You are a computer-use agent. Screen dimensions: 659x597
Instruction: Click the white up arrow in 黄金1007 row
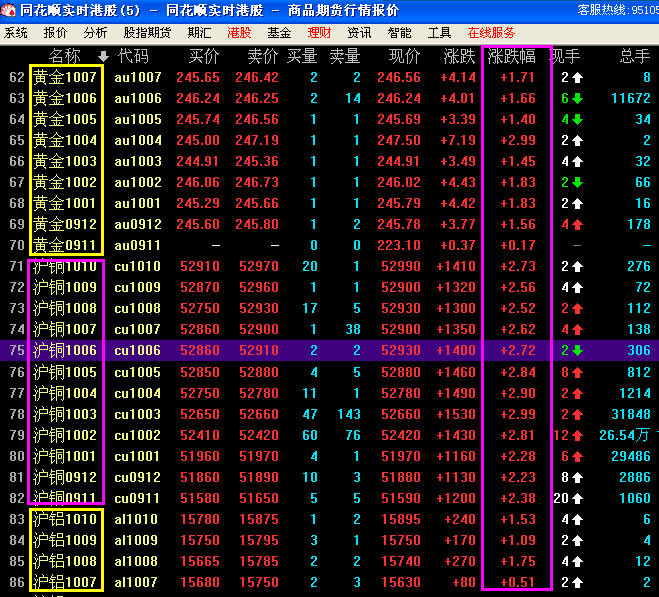(578, 77)
